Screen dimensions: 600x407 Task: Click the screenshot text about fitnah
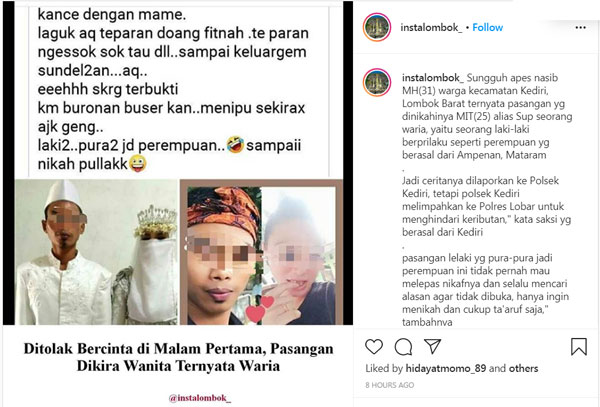point(173,33)
